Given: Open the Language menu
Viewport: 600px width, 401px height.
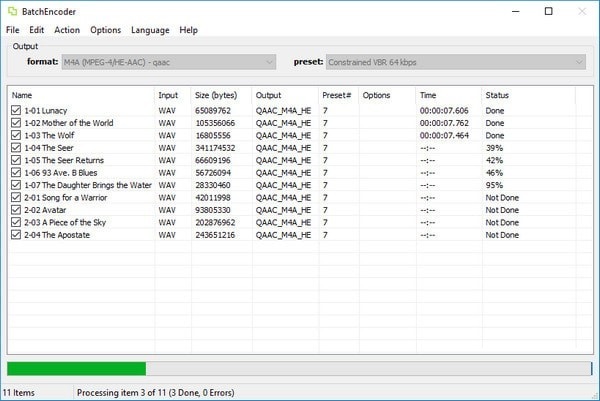Looking at the screenshot, I should point(150,30).
